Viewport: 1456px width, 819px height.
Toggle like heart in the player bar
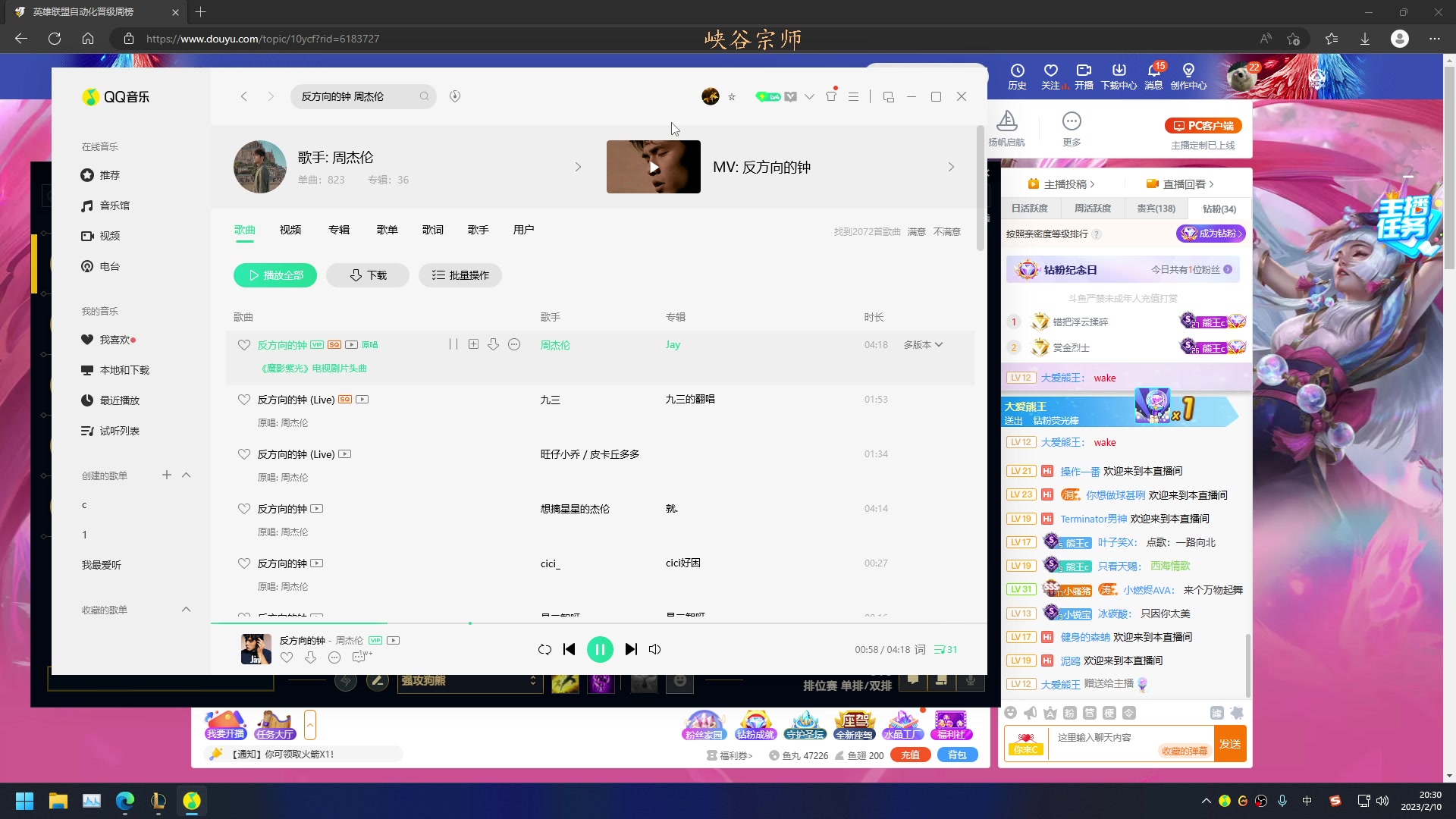coord(287,657)
